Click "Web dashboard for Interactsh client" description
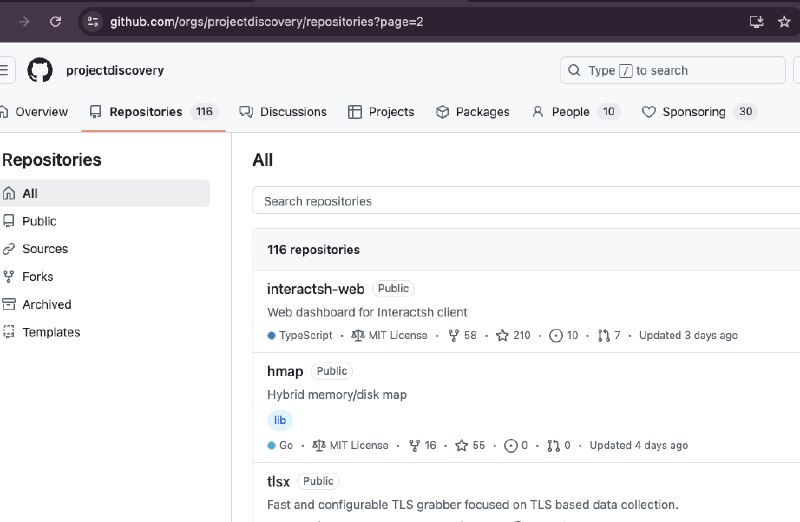The width and height of the screenshot is (800, 522). click(367, 312)
